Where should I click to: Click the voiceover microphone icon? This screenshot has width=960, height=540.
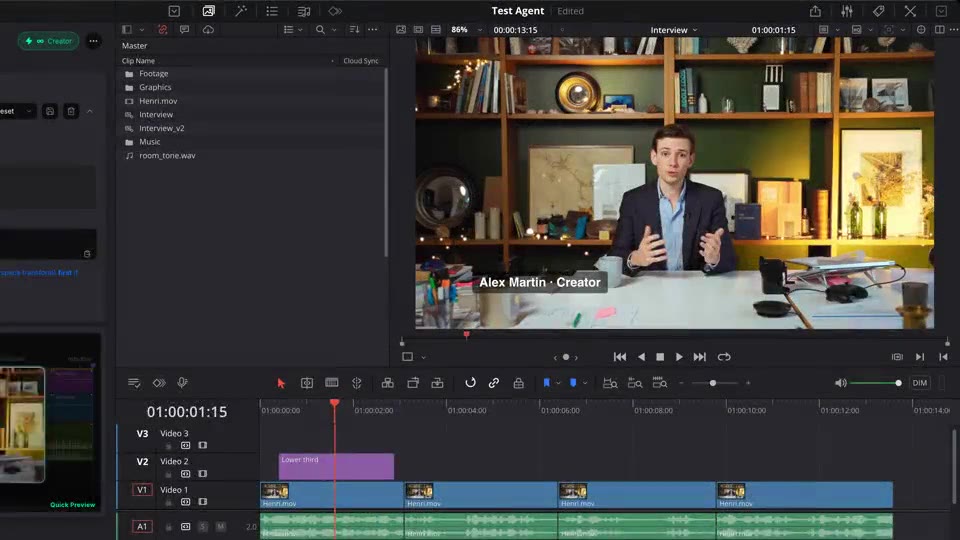pos(182,383)
